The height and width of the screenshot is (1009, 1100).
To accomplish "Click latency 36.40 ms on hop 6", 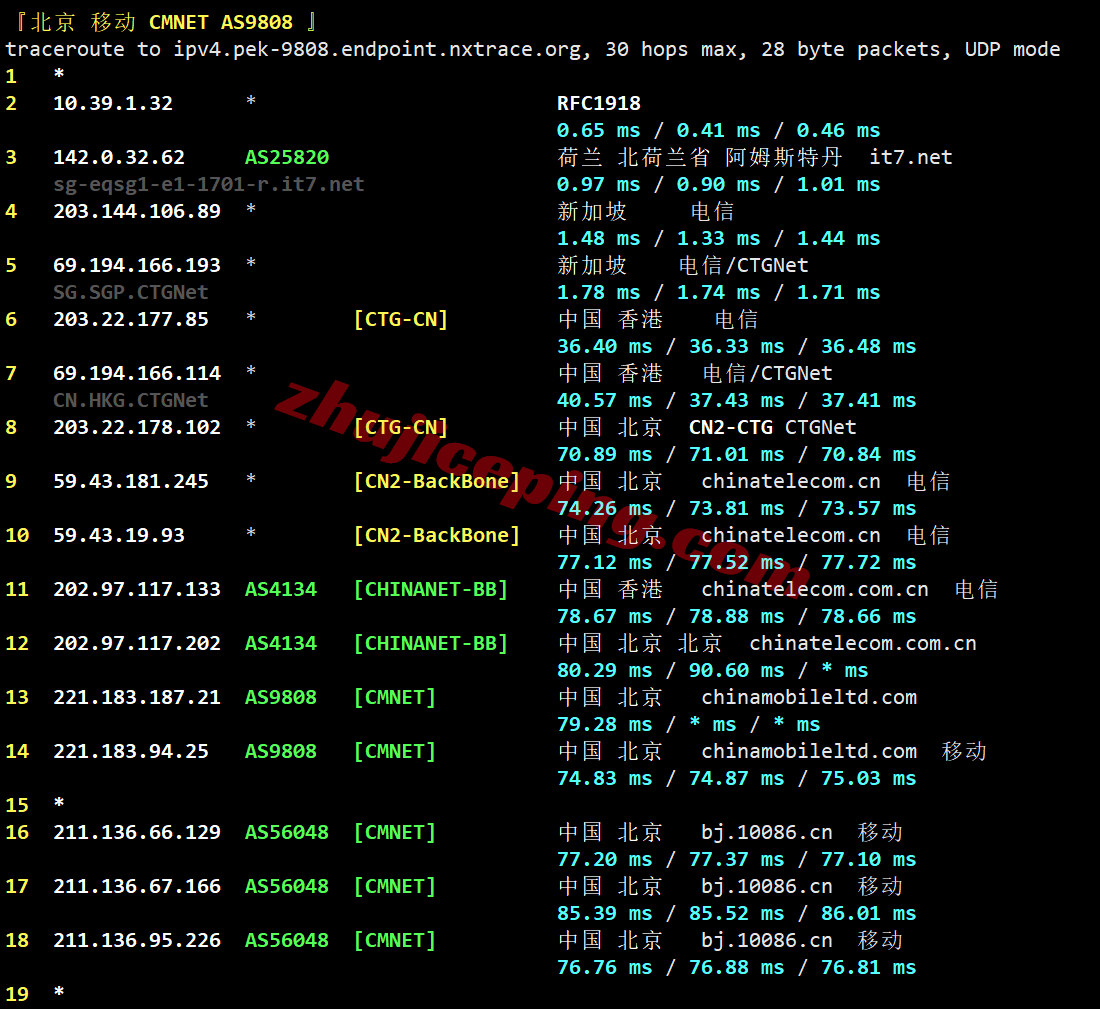I will (x=605, y=347).
